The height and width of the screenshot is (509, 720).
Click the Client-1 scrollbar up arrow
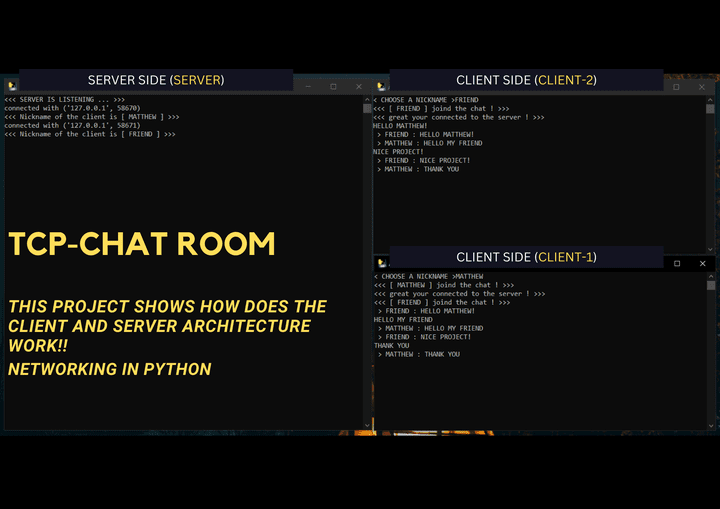711,276
